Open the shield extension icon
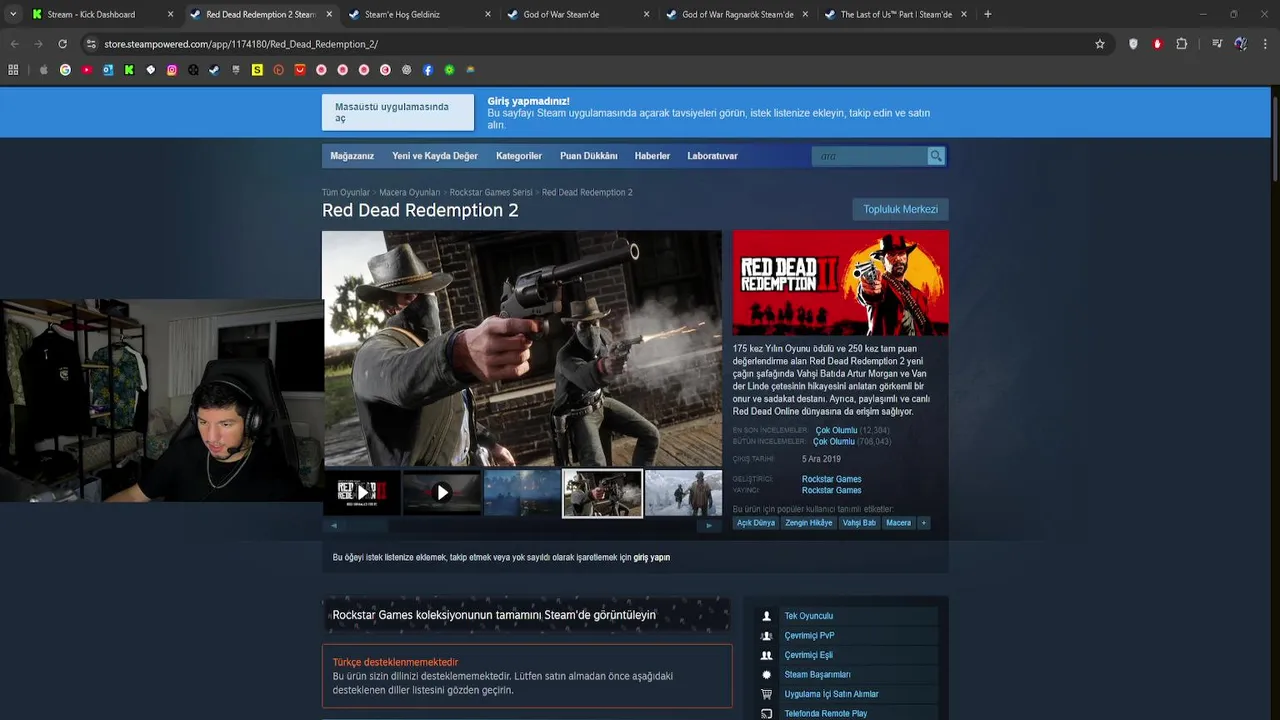The image size is (1280, 720). point(1133,44)
